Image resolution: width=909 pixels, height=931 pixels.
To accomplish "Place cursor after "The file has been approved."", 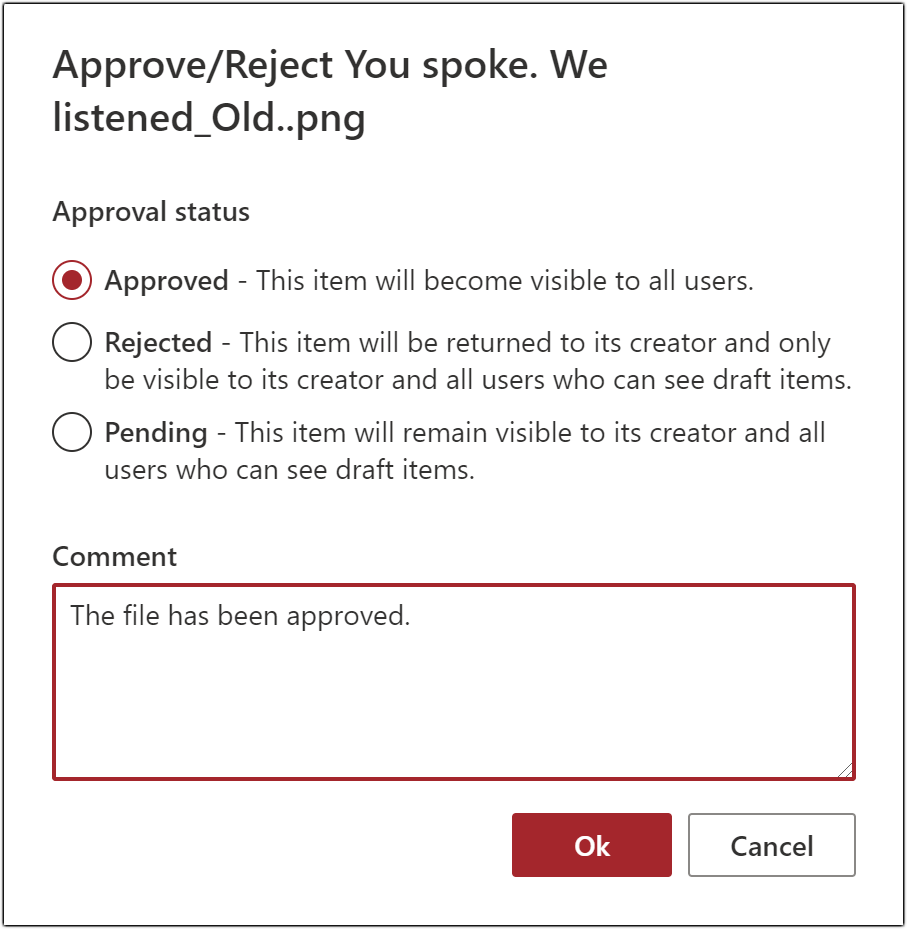I will 412,616.
